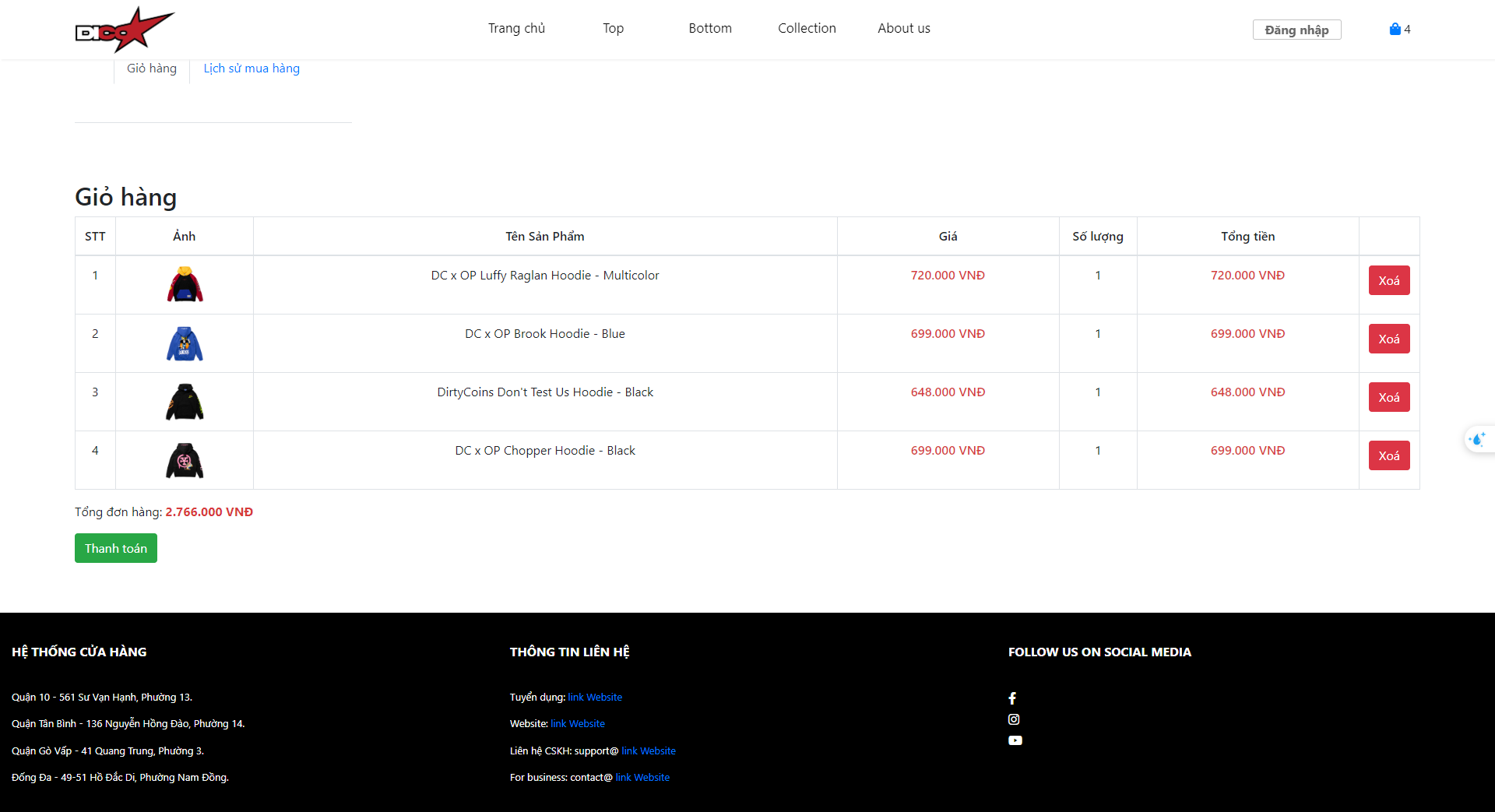This screenshot has width=1495, height=812.
Task: Go to Trang chủ page
Action: point(516,28)
